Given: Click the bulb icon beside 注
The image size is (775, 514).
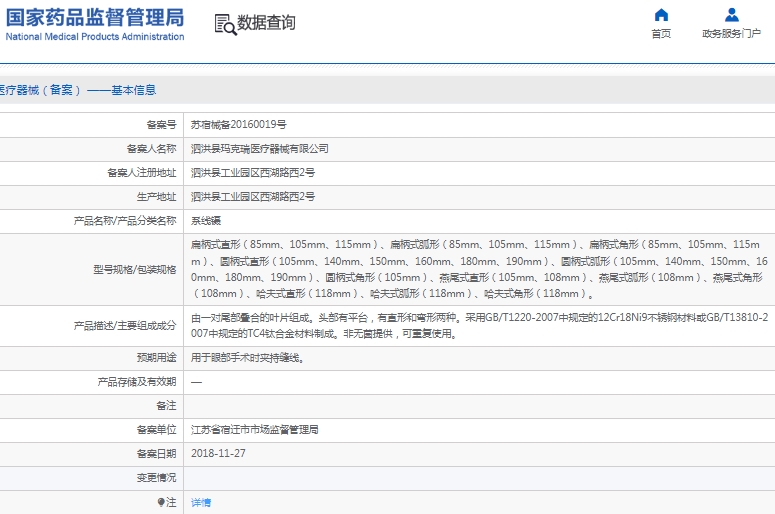Looking at the screenshot, I should pyautogui.click(x=161, y=502).
